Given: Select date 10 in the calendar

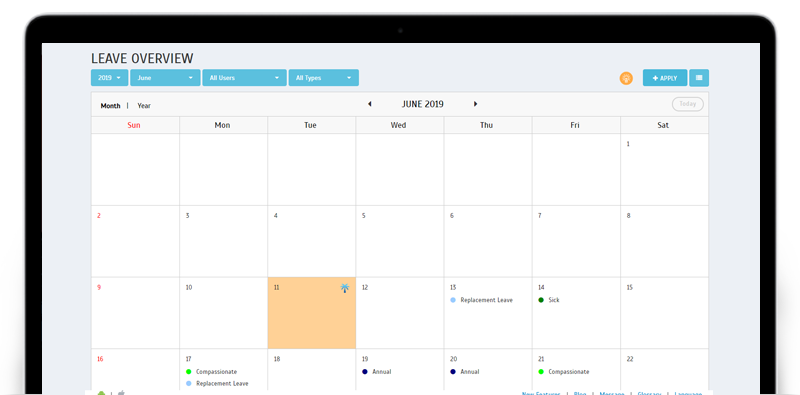Looking at the screenshot, I should 189,287.
